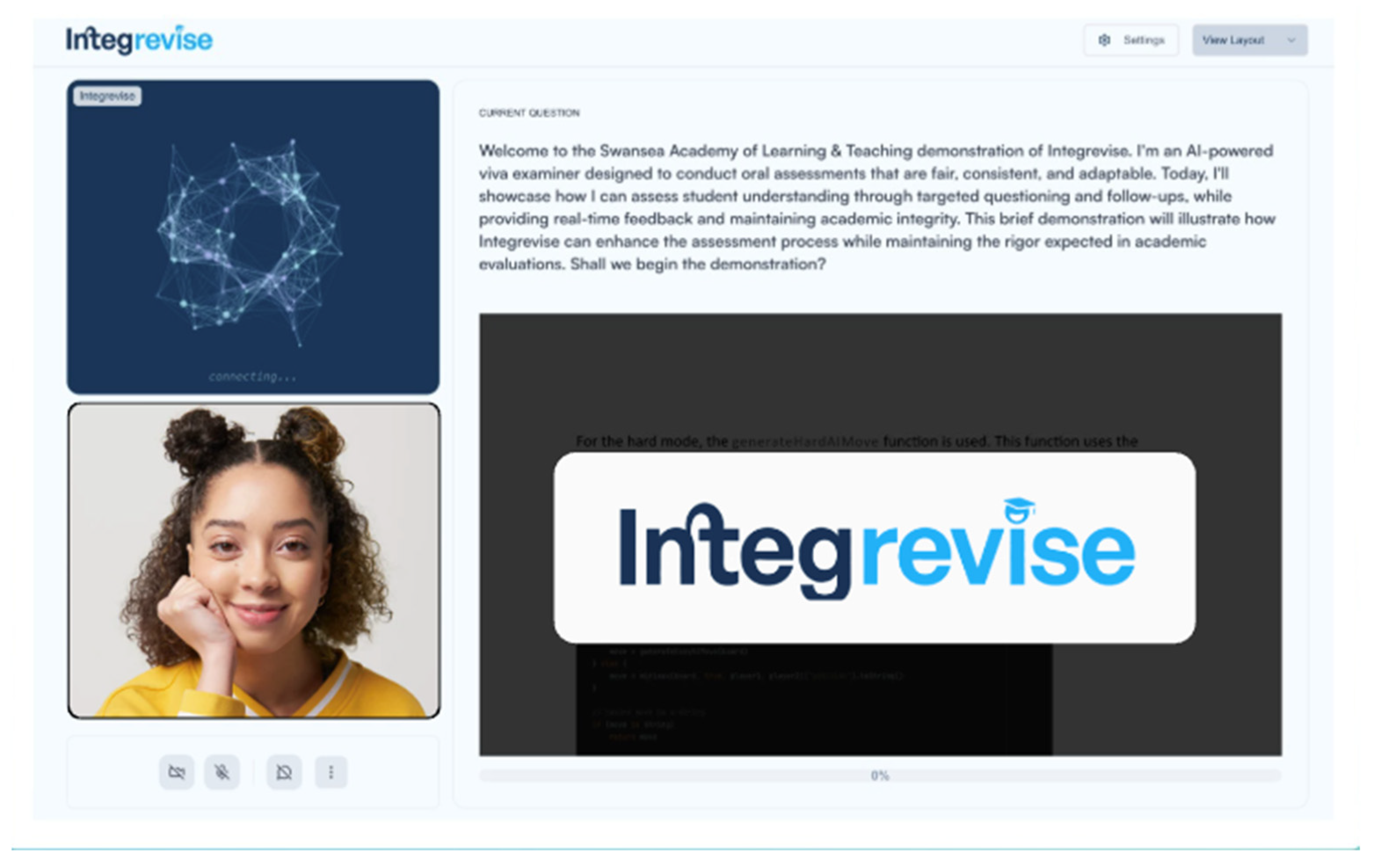The image size is (1377, 868).
Task: Click the Integrevise logo in header
Action: click(x=139, y=40)
